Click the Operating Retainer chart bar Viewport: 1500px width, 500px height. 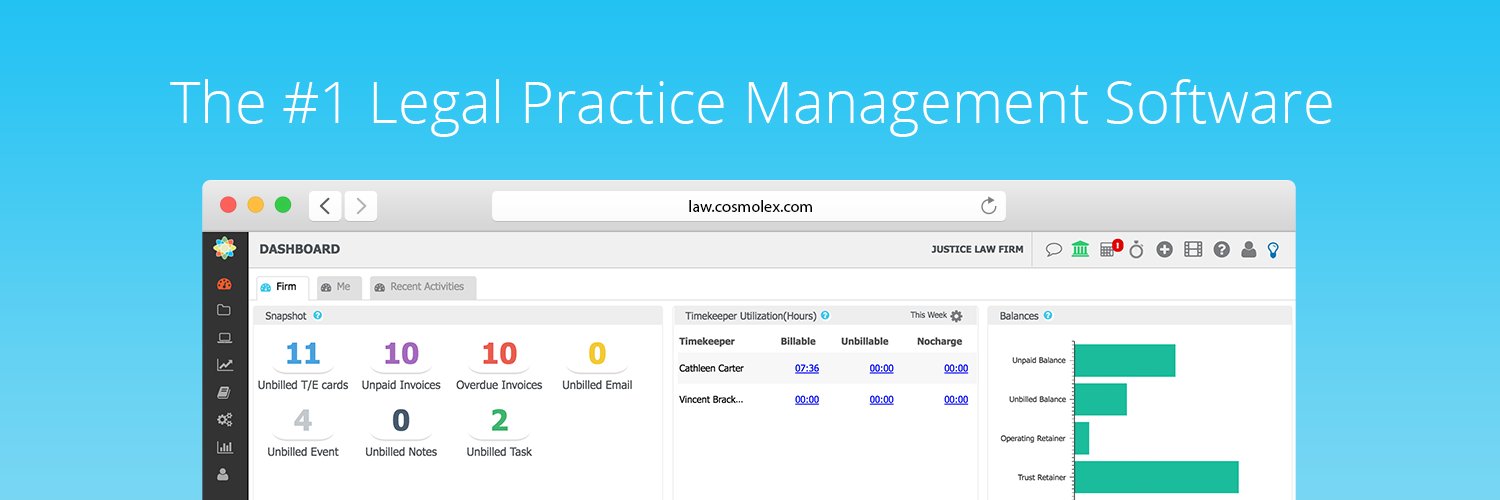1082,438
